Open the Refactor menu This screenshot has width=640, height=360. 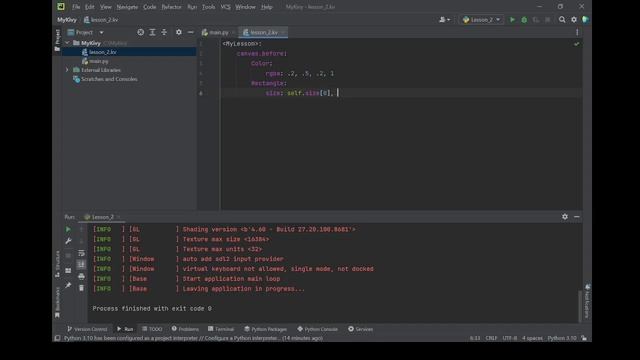(x=171, y=7)
